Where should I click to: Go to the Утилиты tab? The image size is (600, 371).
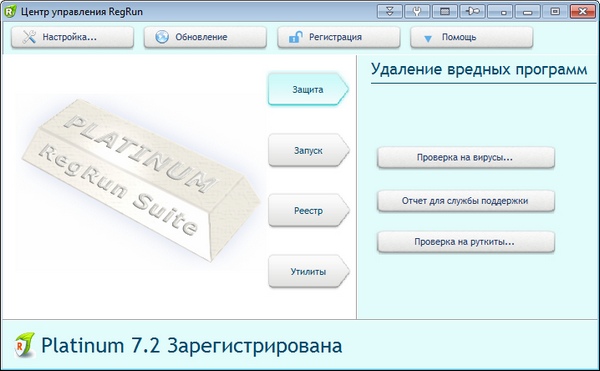coord(308,272)
